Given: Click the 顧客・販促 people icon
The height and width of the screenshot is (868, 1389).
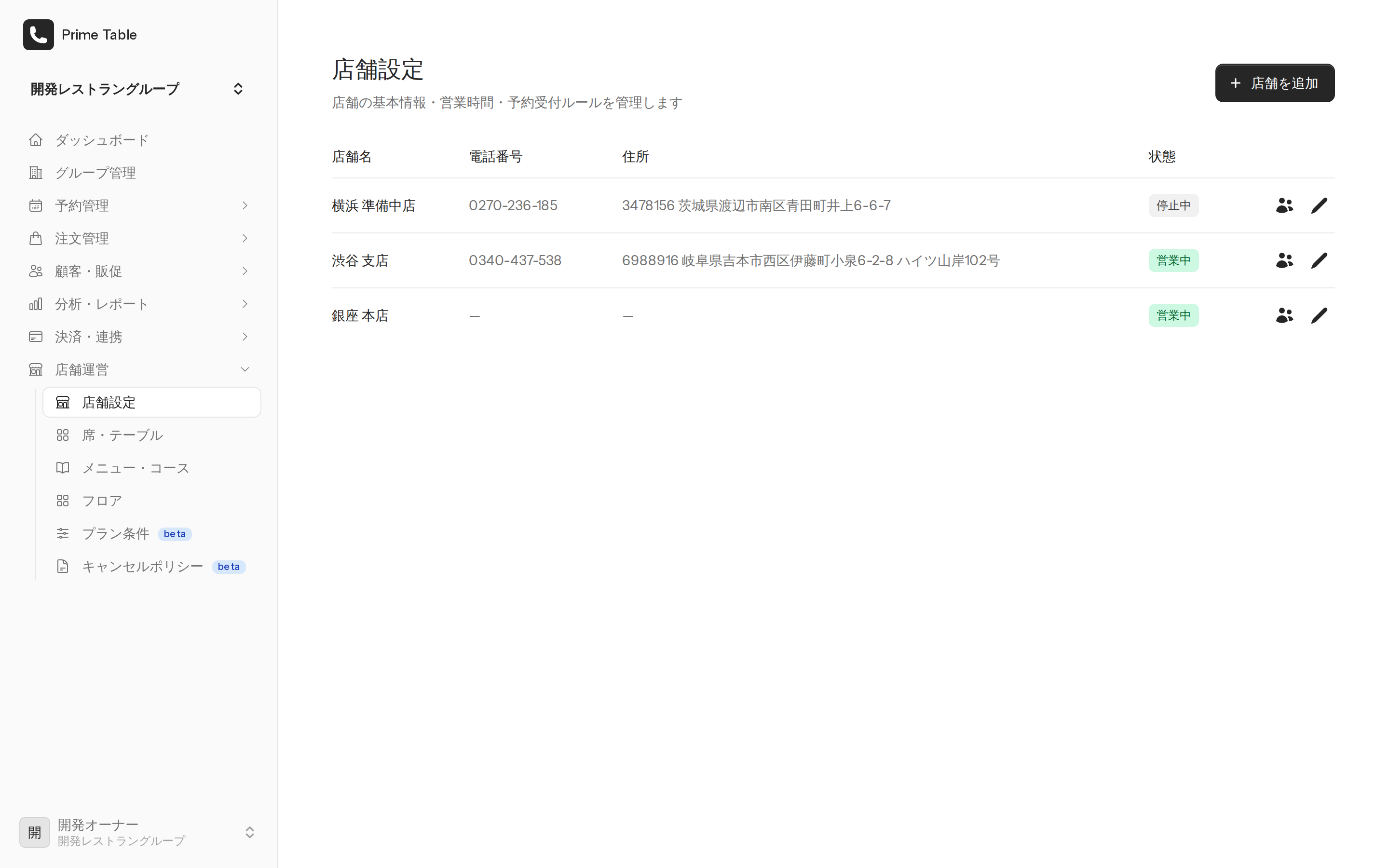Looking at the screenshot, I should [36, 271].
